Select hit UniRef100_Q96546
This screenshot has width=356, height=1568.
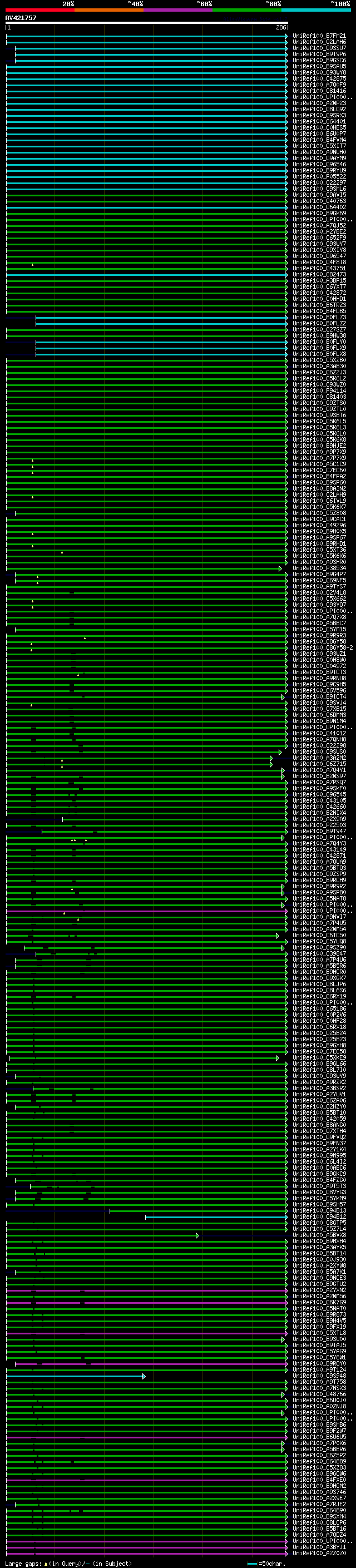click(x=319, y=164)
